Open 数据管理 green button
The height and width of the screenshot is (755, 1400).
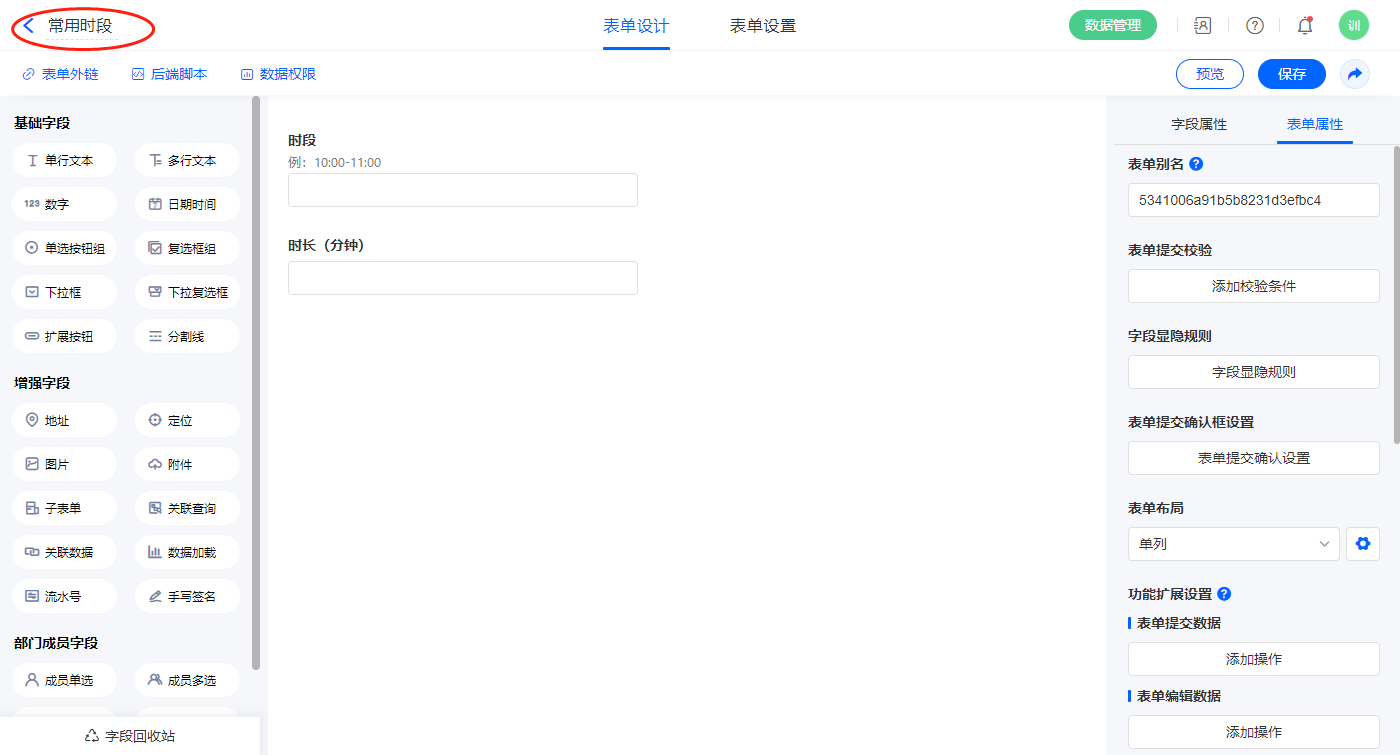point(1112,26)
